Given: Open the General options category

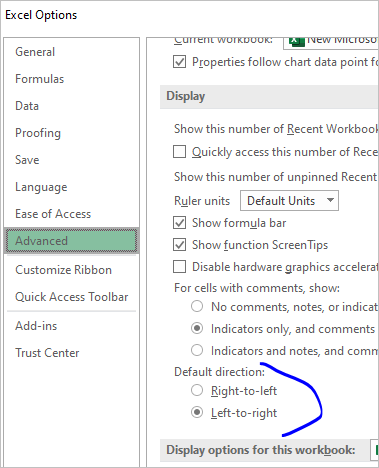Looking at the screenshot, I should click(35, 52).
